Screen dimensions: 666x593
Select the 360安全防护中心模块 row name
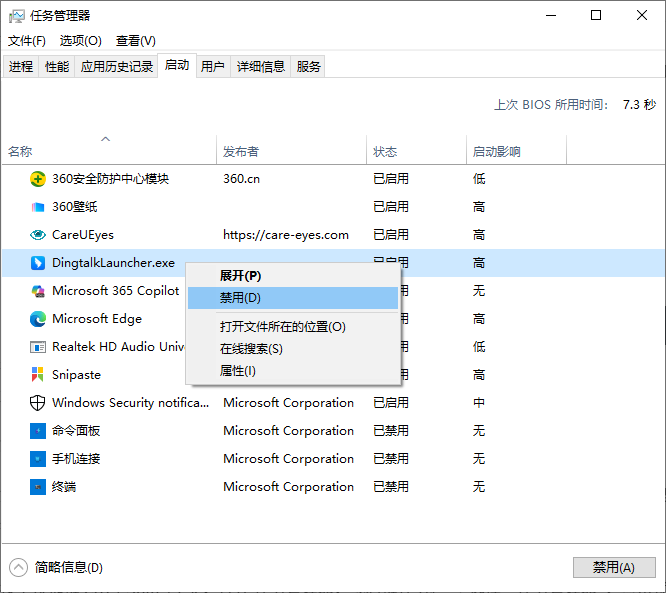click(110, 179)
